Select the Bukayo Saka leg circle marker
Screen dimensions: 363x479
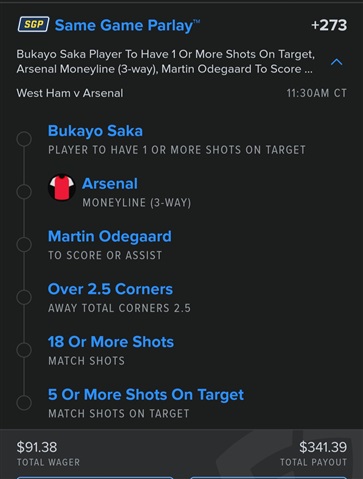pos(24,139)
